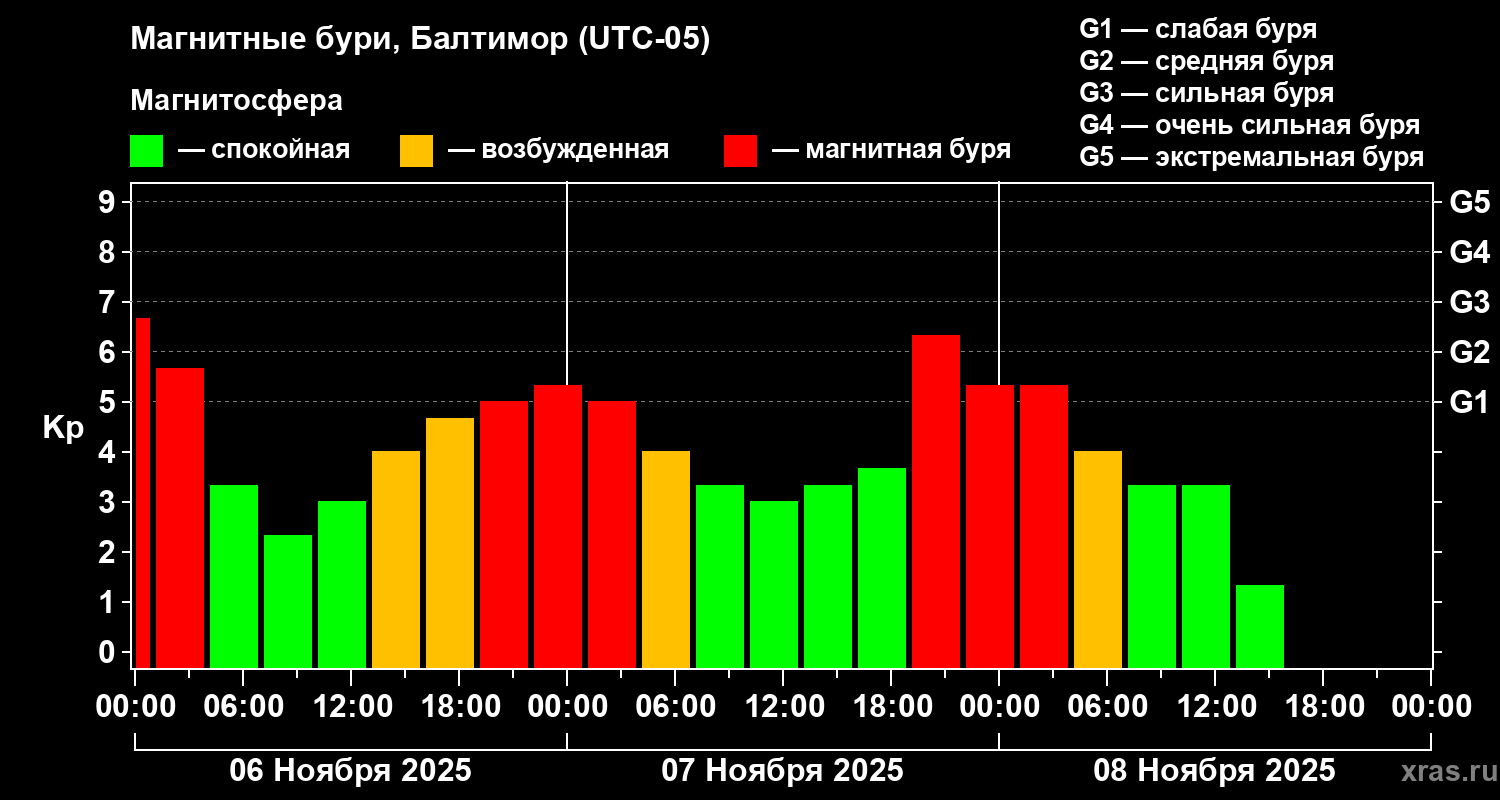
Task: Click the G4 label on the right axis
Action: click(x=1470, y=252)
